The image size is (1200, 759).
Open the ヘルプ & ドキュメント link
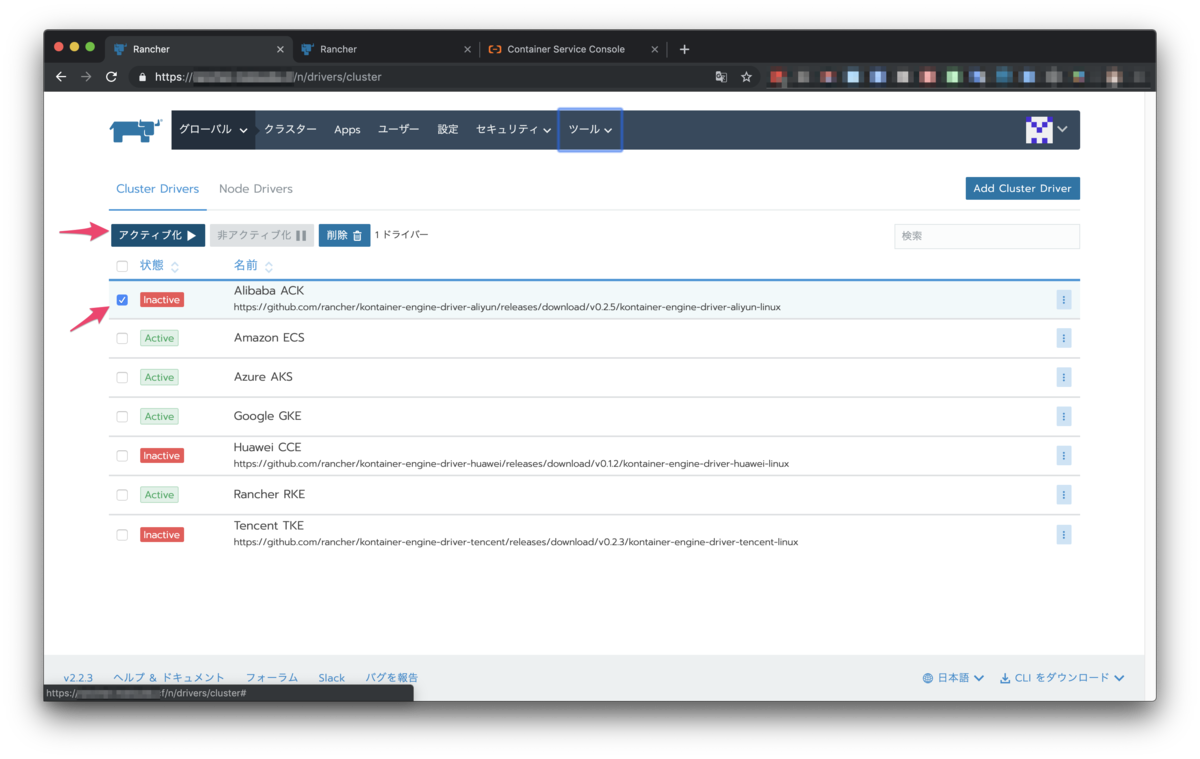[169, 678]
